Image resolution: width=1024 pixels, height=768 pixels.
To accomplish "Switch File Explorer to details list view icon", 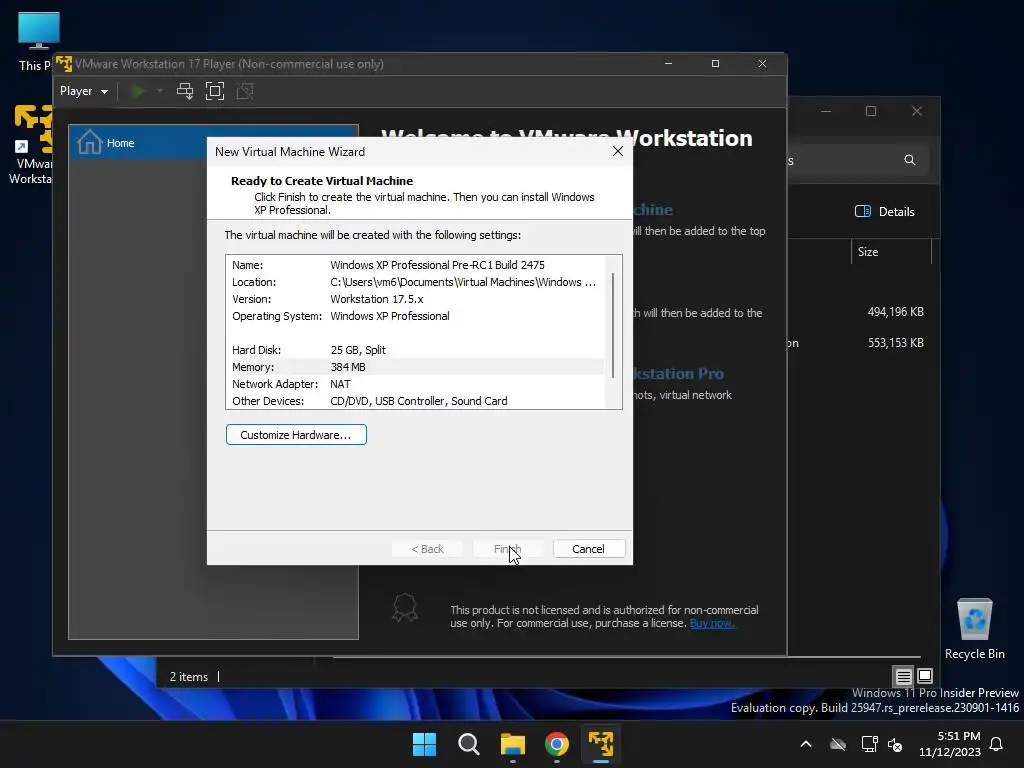I will coord(903,676).
